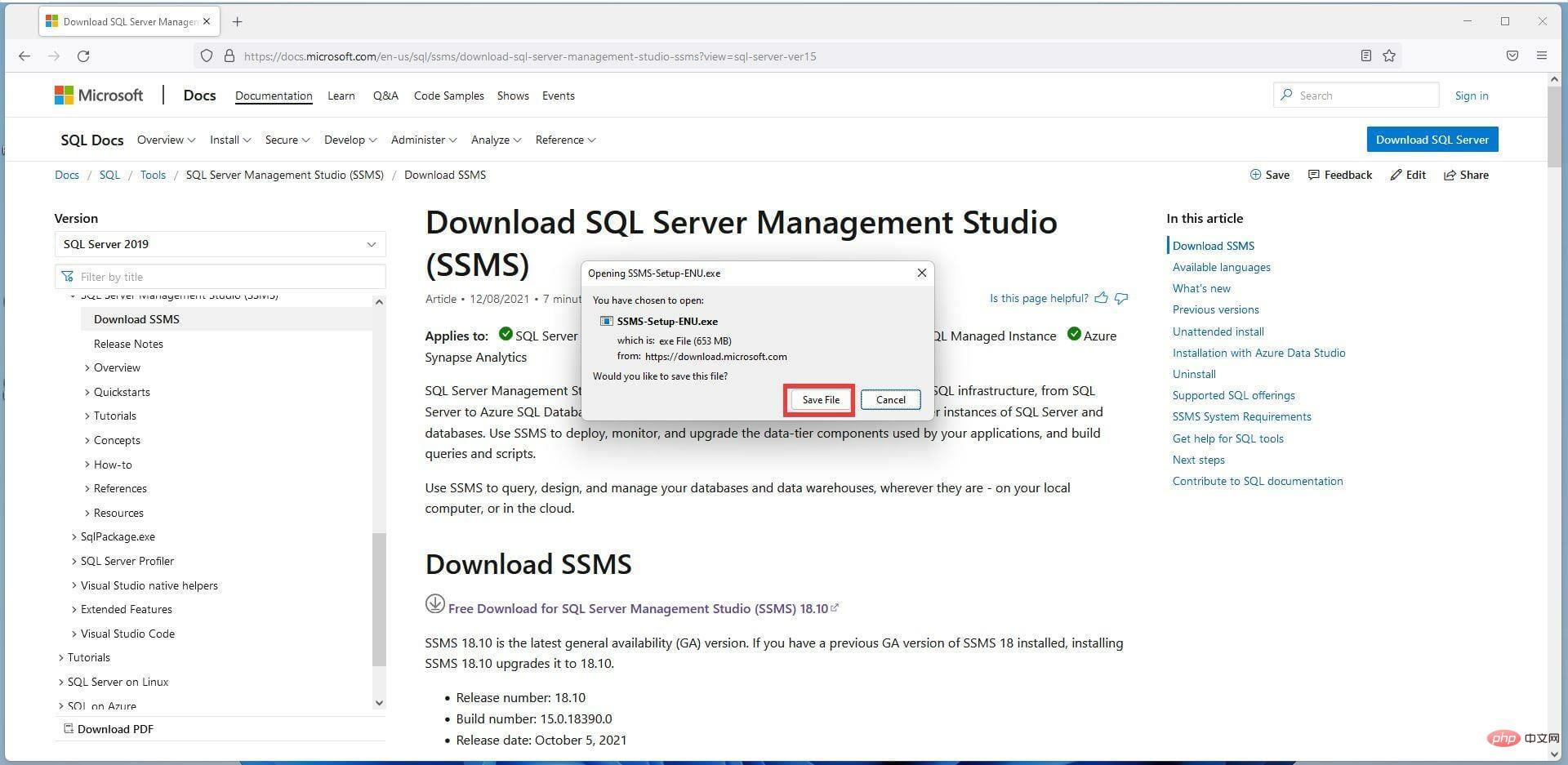Viewport: 1568px width, 765px height.
Task: Click the Microsoft logo
Action: (99, 96)
